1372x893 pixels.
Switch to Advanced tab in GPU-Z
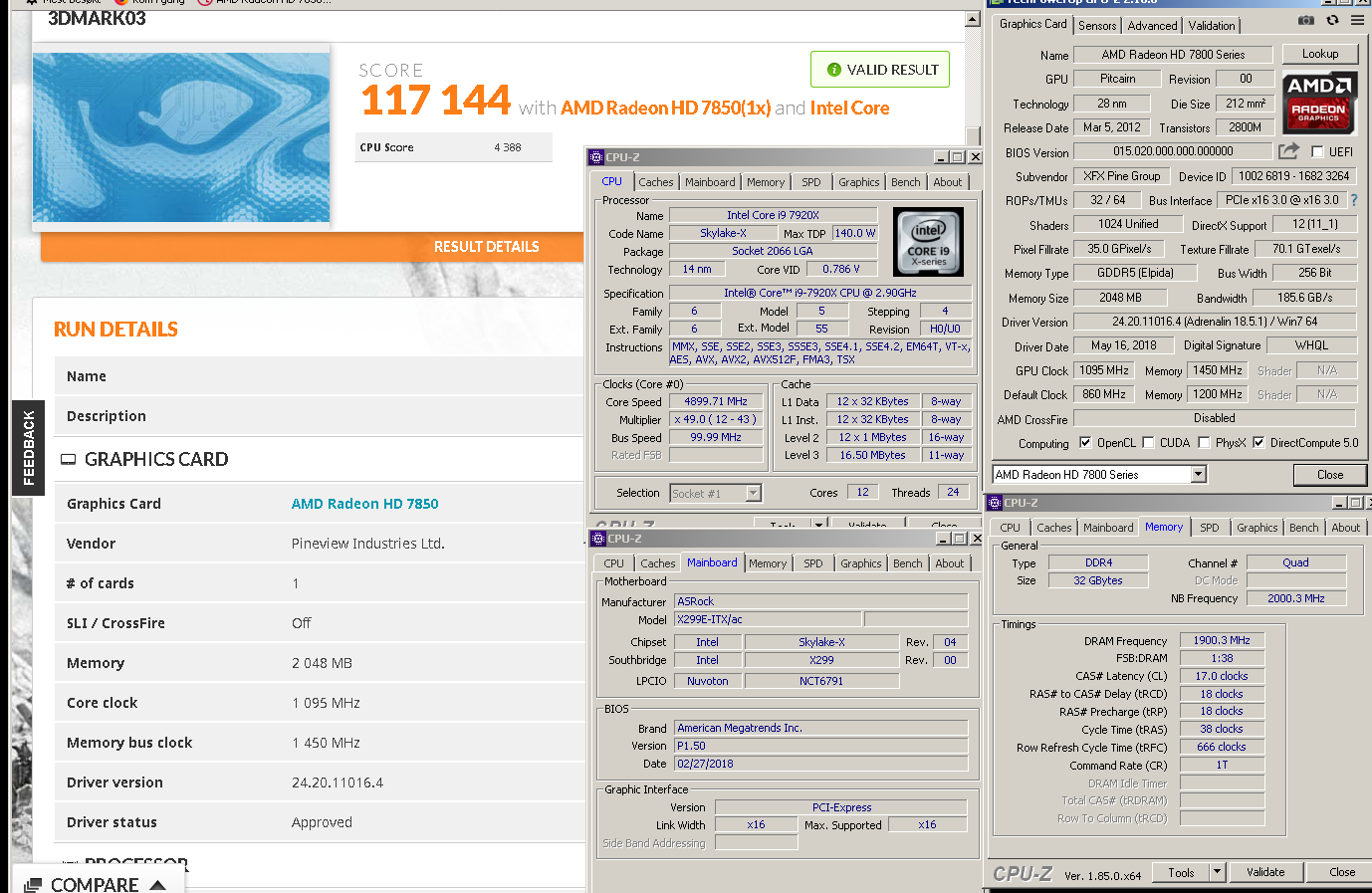point(1153,26)
